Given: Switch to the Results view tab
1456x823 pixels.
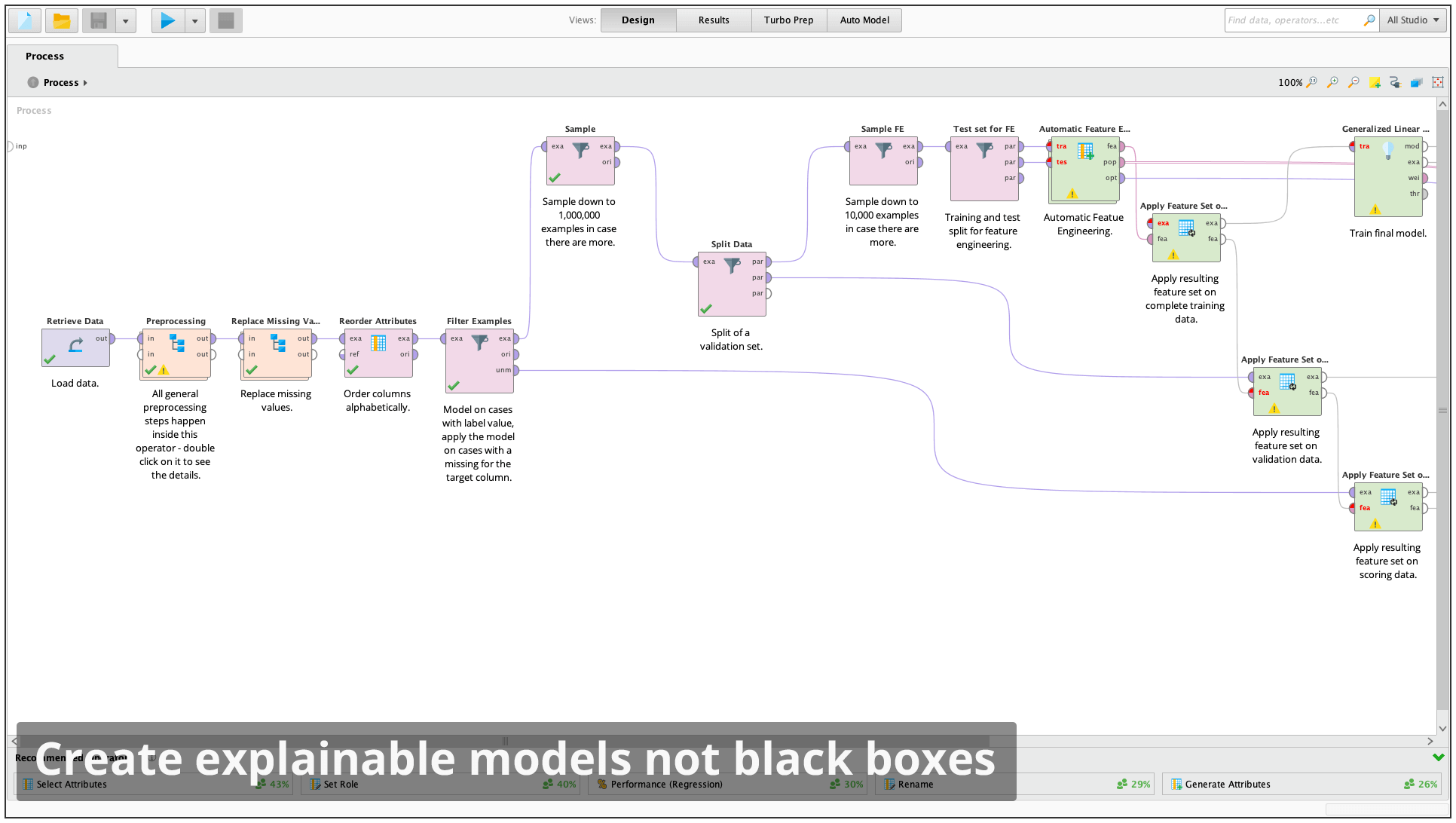Looking at the screenshot, I should pyautogui.click(x=713, y=20).
